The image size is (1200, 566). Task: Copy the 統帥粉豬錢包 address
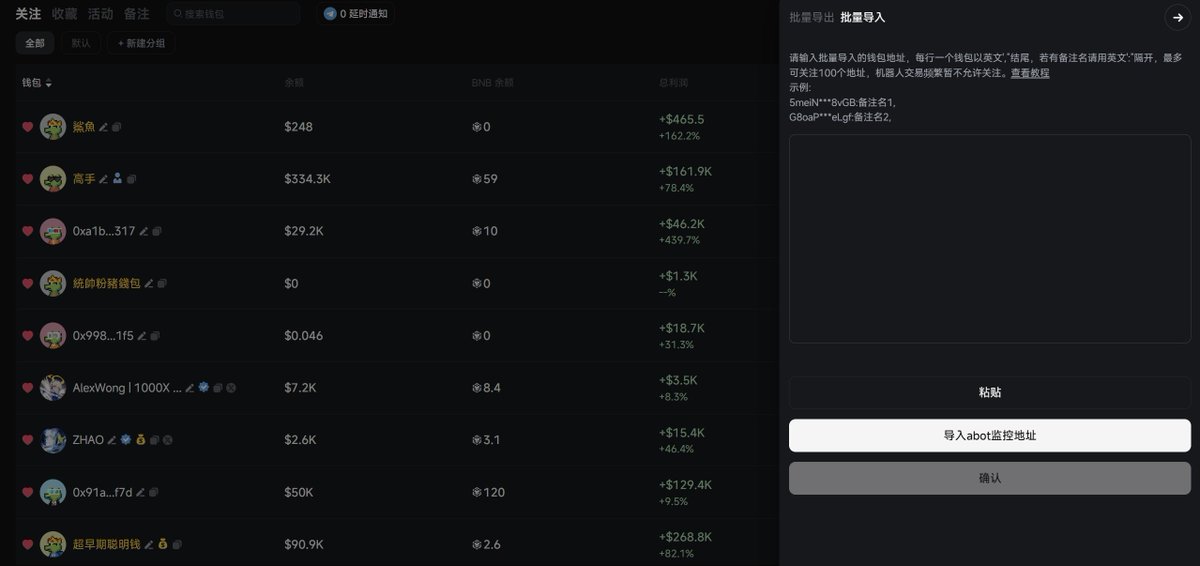coord(163,284)
